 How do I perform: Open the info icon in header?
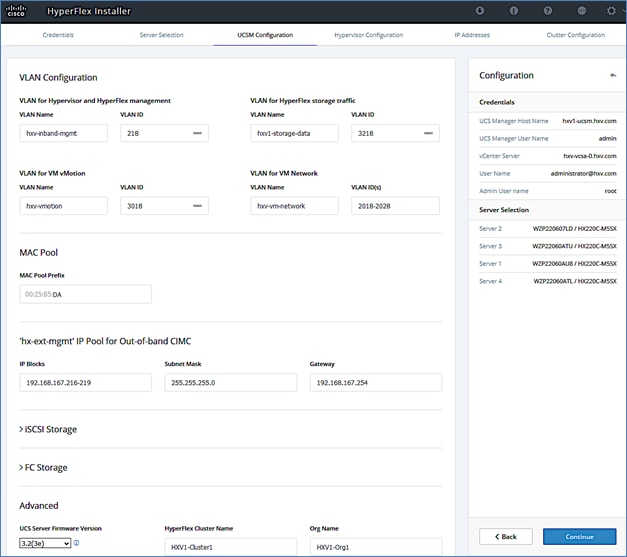(x=514, y=11)
